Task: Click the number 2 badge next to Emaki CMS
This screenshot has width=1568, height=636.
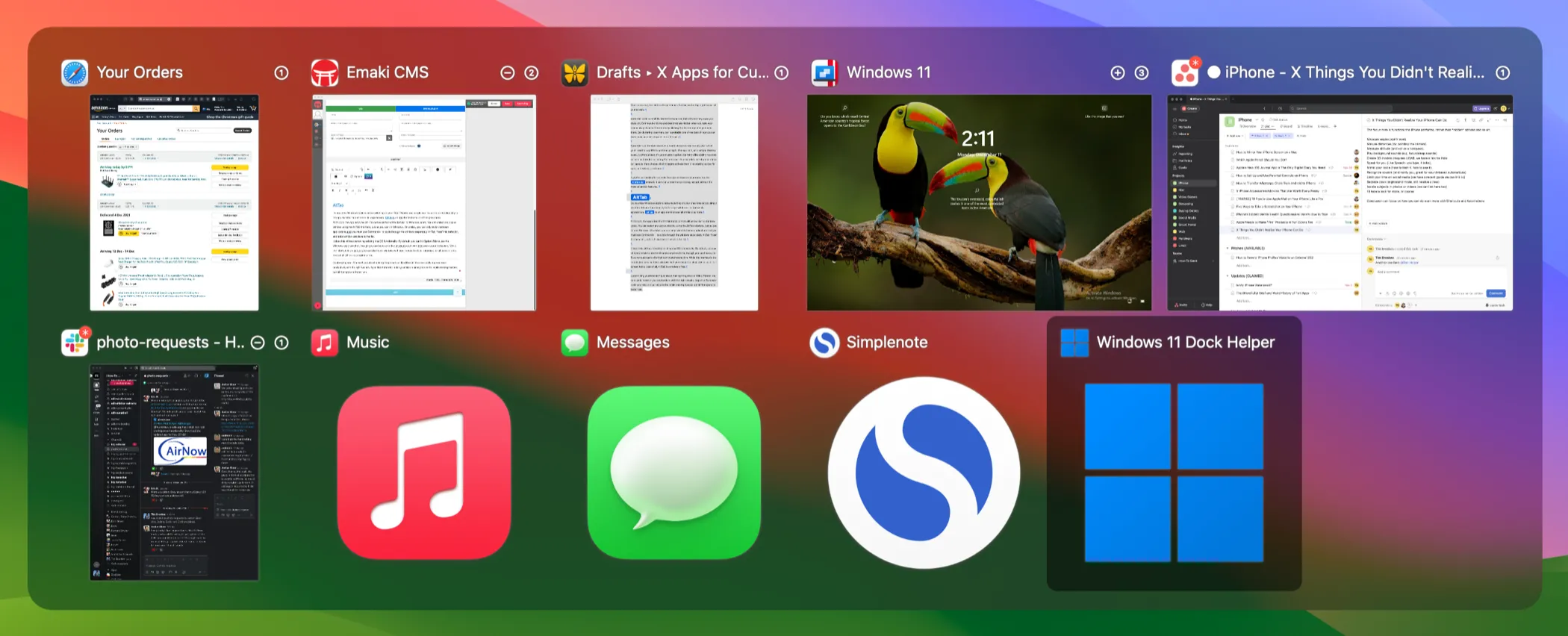Action: tap(532, 72)
